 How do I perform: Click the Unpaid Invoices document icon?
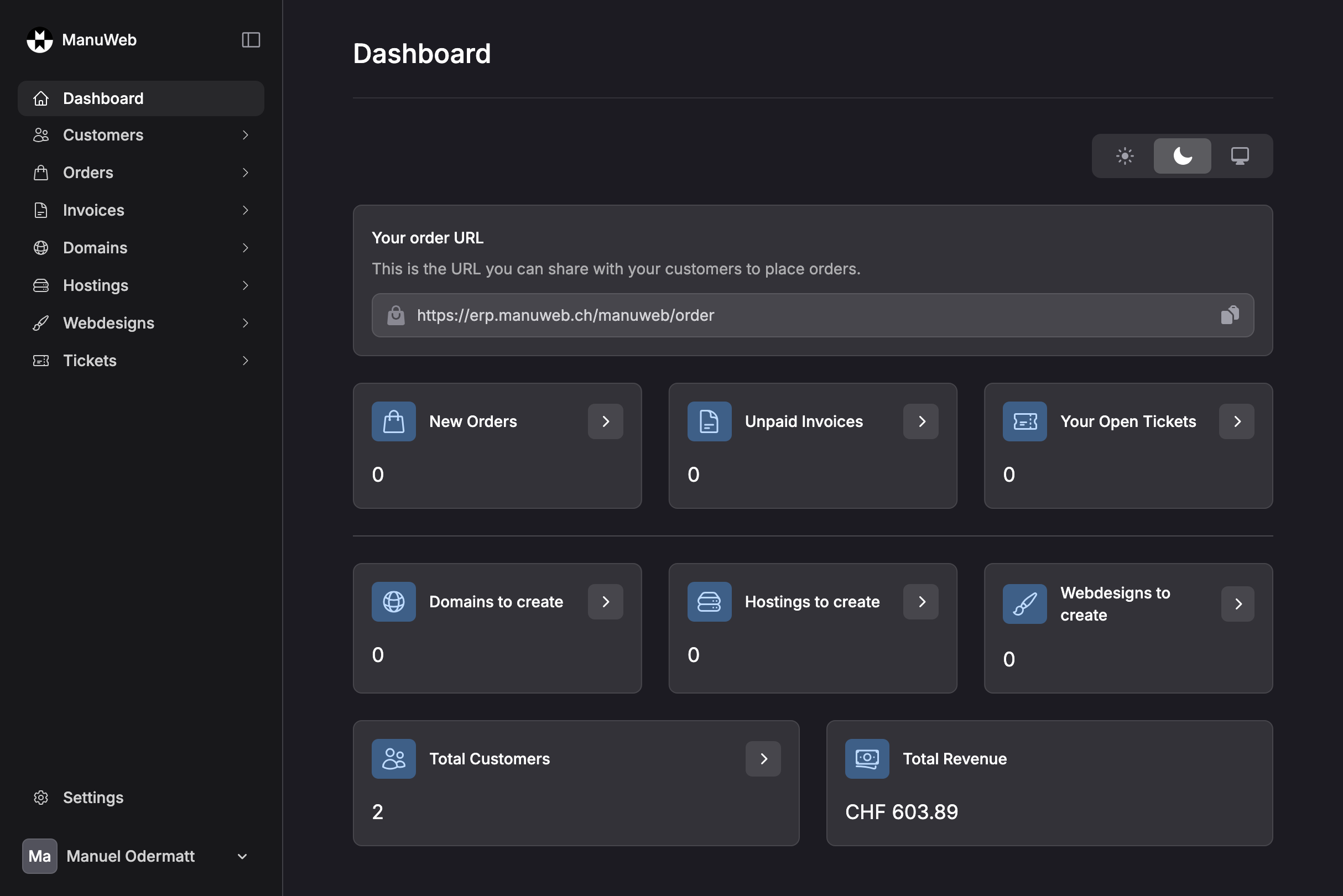pyautogui.click(x=709, y=421)
